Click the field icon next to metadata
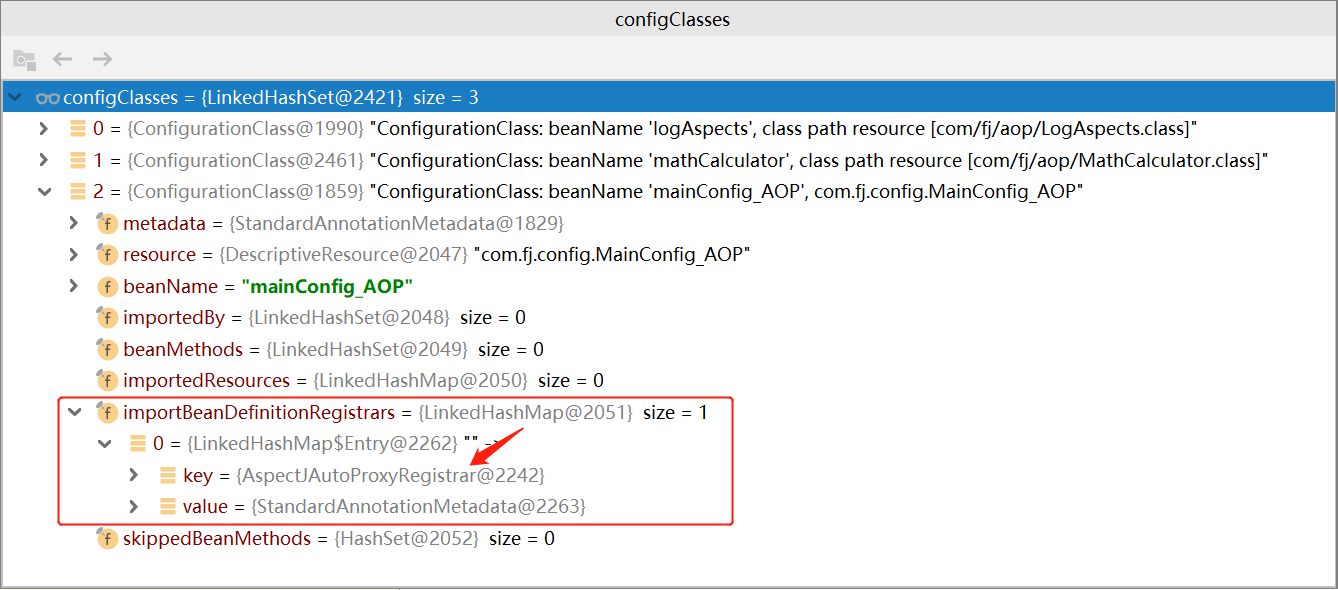Viewport: 1338px width, 590px height. click(x=106, y=223)
